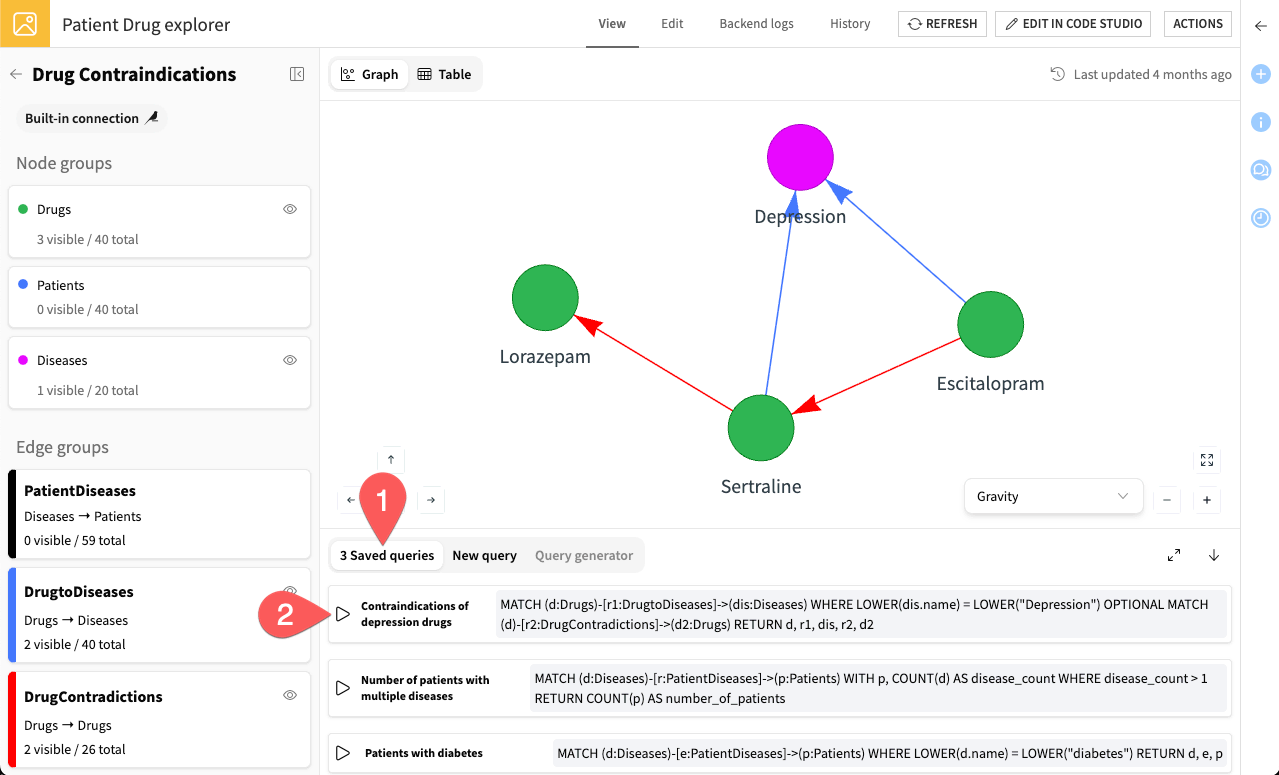
Task: Open the comments panel icon on the right sidebar
Action: click(1260, 170)
